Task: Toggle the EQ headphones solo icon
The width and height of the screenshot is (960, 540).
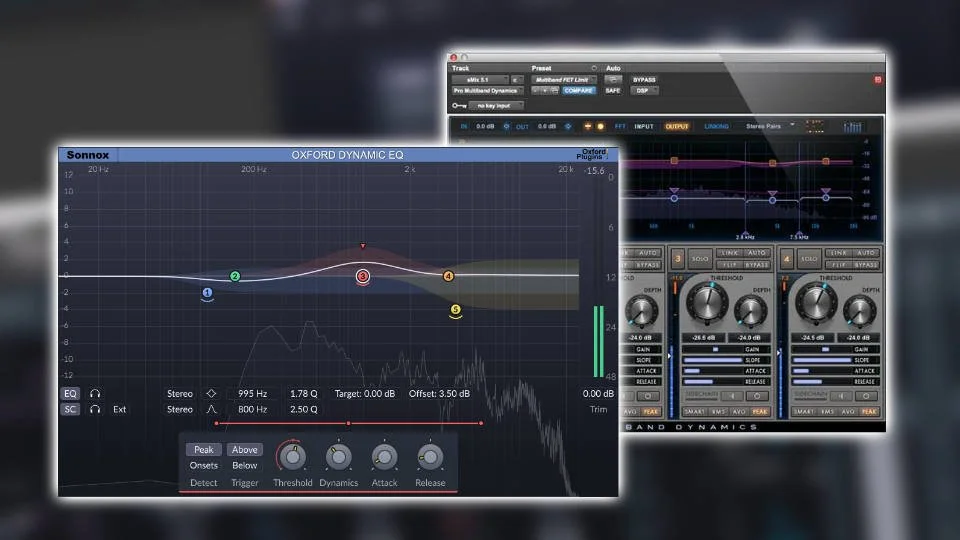Action: 95,394
